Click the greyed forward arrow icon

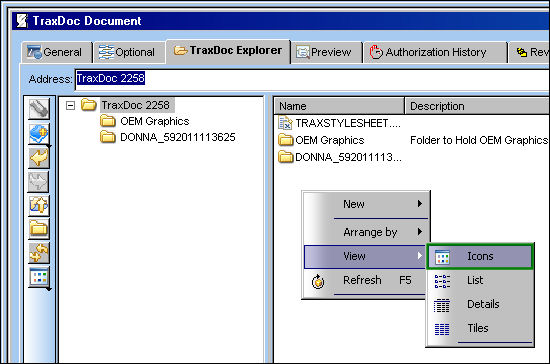tap(39, 181)
